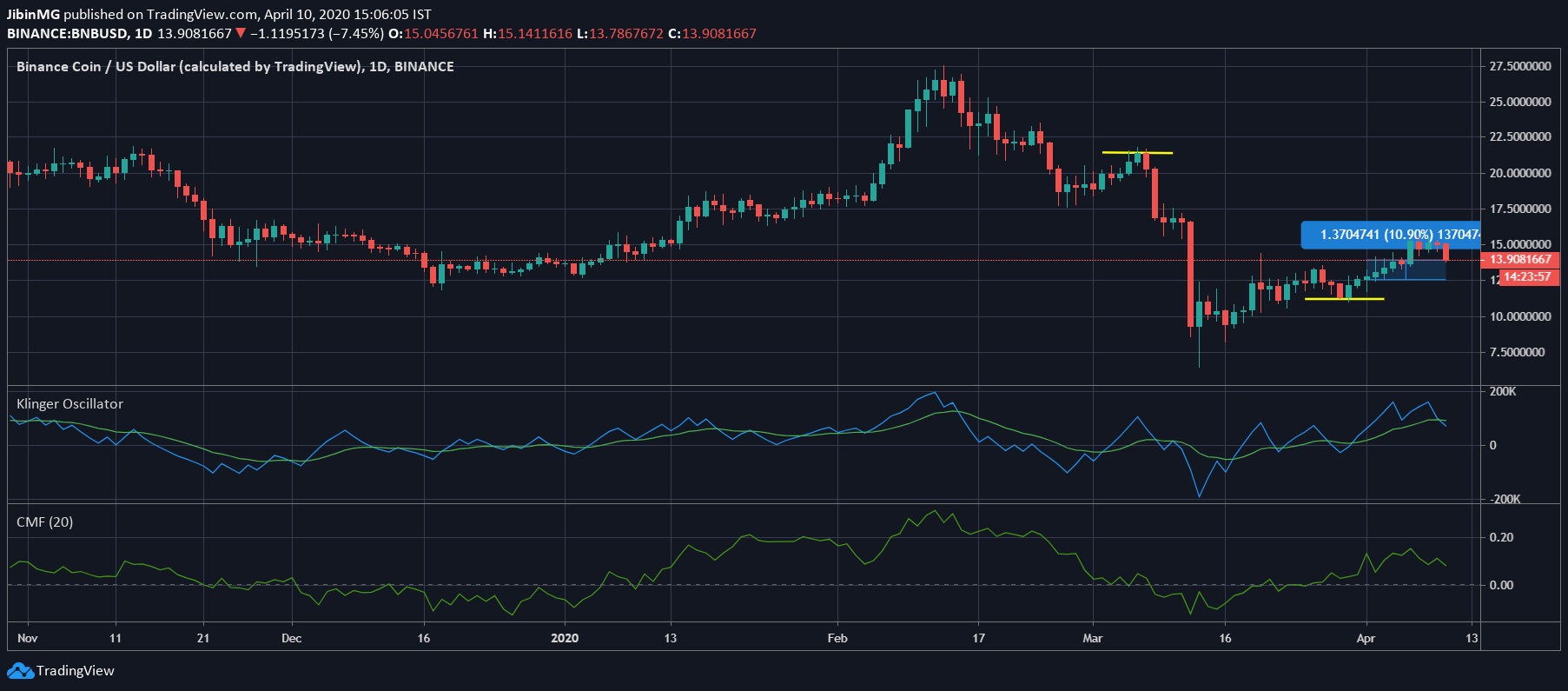Click the 25.0000000 price axis label
This screenshot has height=691, width=1568.
1520,103
